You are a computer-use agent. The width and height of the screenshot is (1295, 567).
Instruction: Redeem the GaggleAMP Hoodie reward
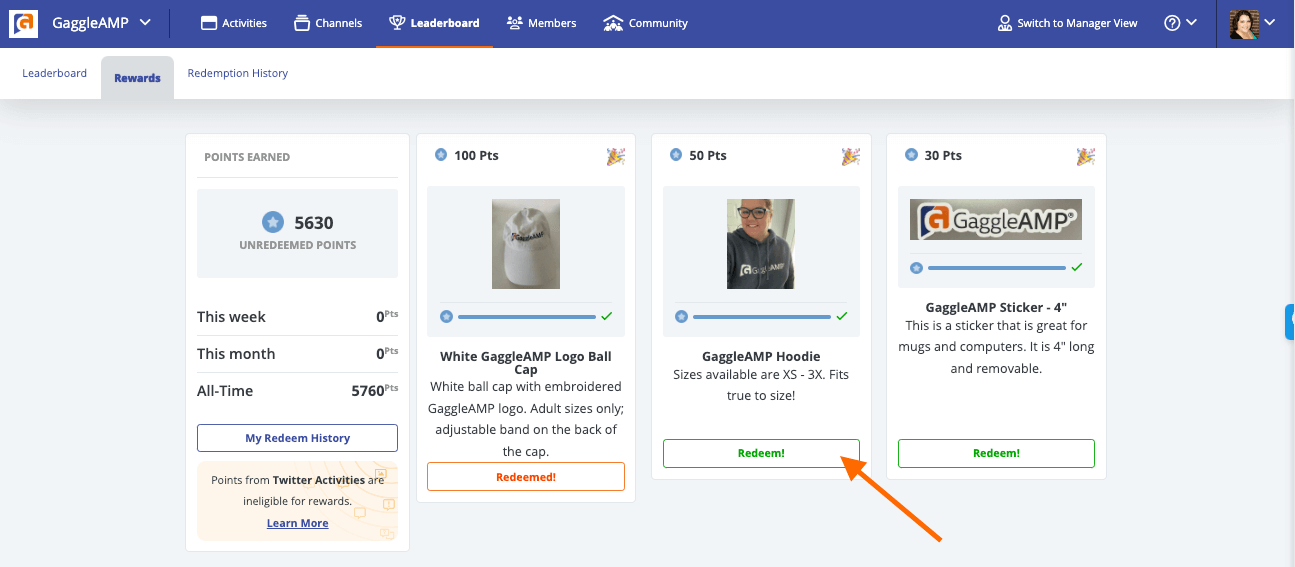click(761, 453)
